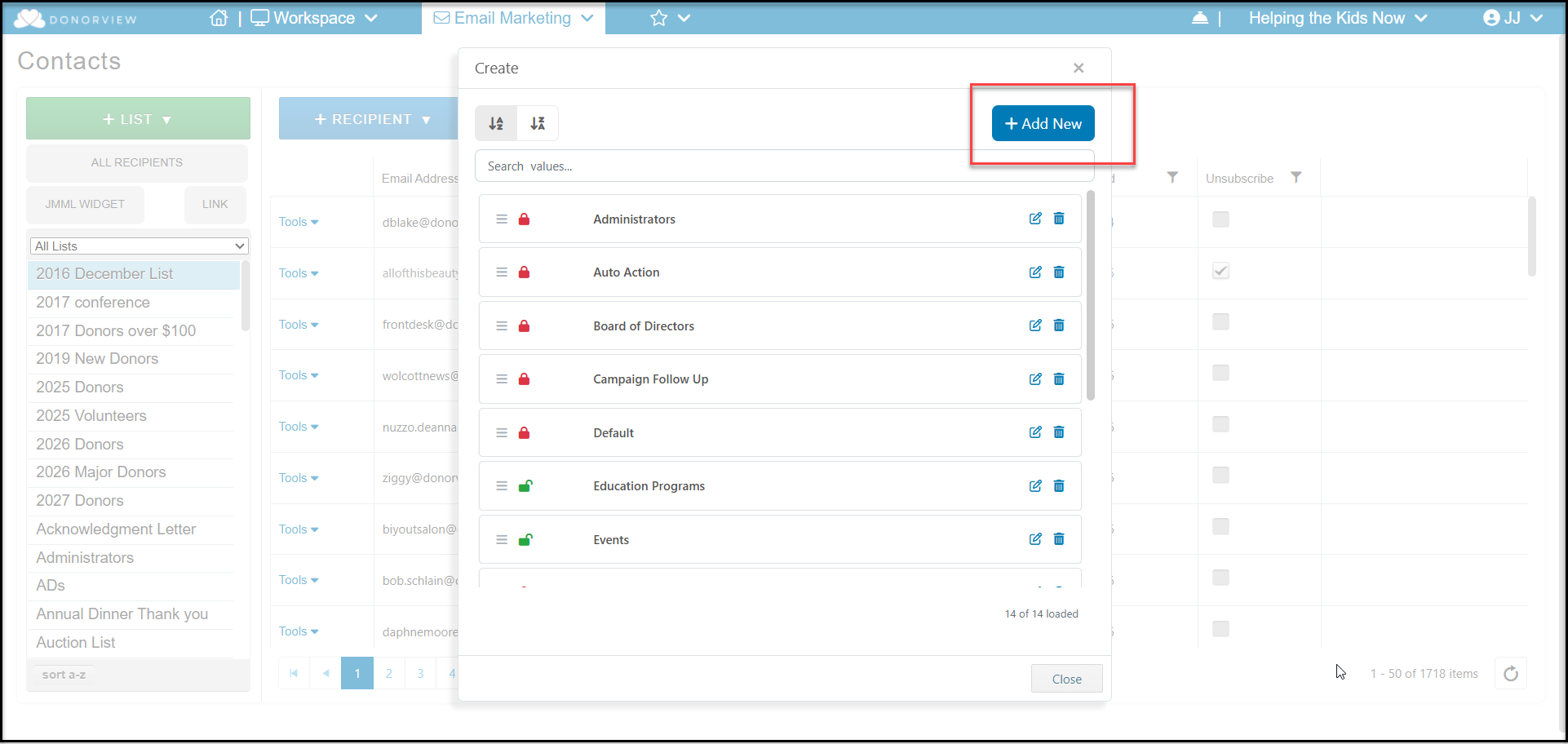Toggle Unsubscribe checkbox for daphnemoore row
Viewport: 1568px width, 744px height.
click(1220, 629)
